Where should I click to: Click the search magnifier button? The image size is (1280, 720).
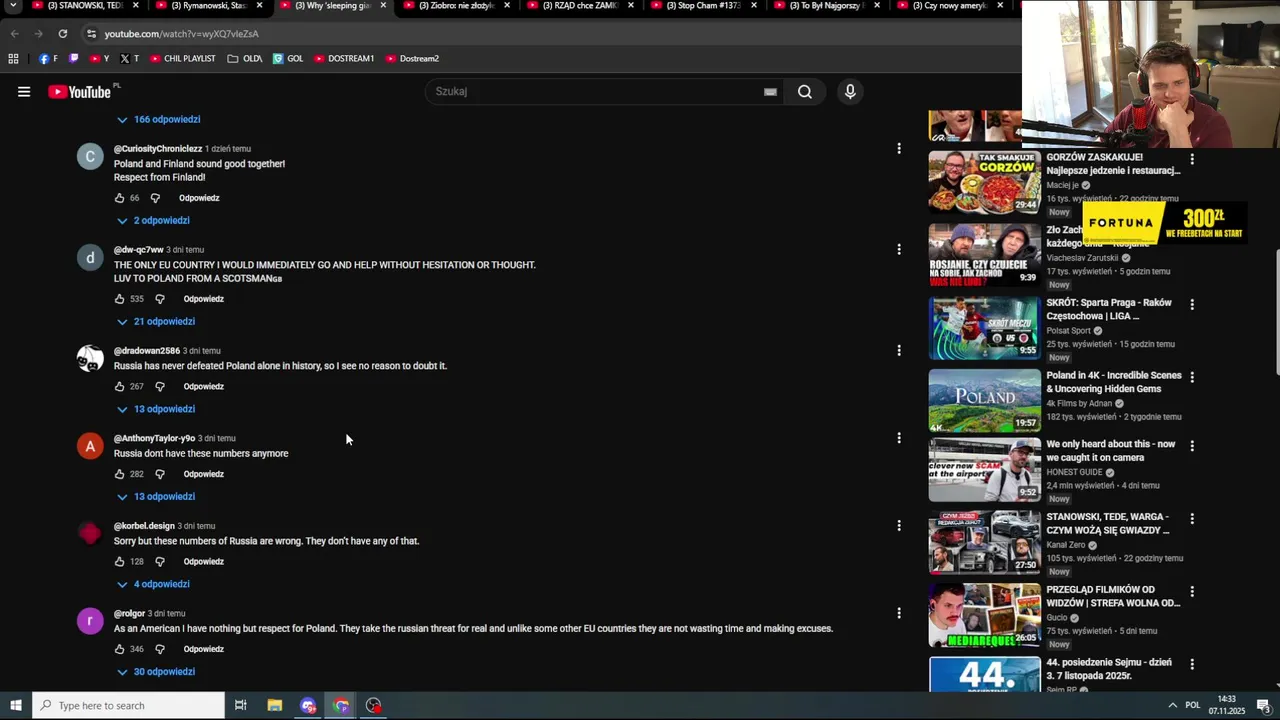pos(805,92)
